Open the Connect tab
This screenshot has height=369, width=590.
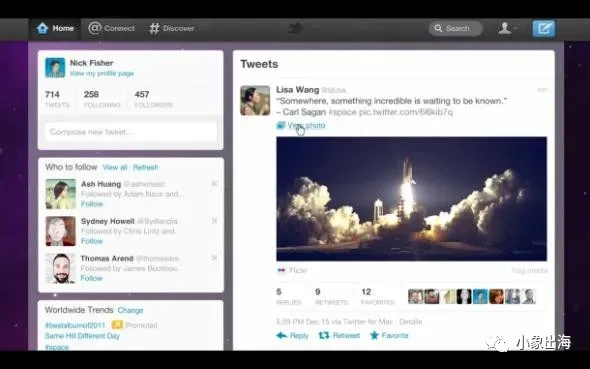click(x=111, y=28)
